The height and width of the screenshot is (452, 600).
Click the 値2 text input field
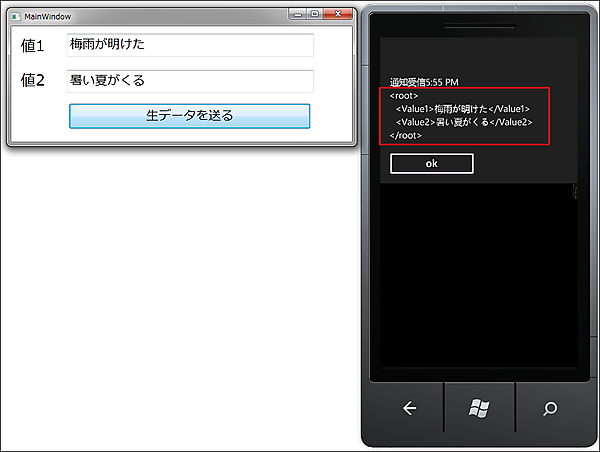coord(190,81)
